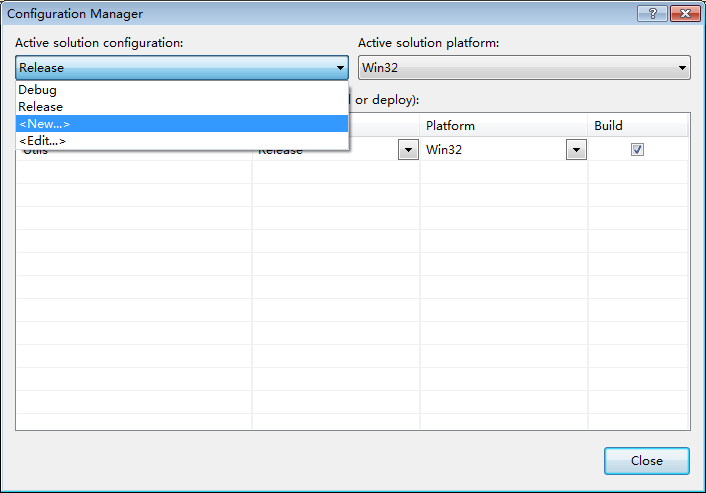Click the Build column header
This screenshot has height=493, width=706.
tap(638, 125)
